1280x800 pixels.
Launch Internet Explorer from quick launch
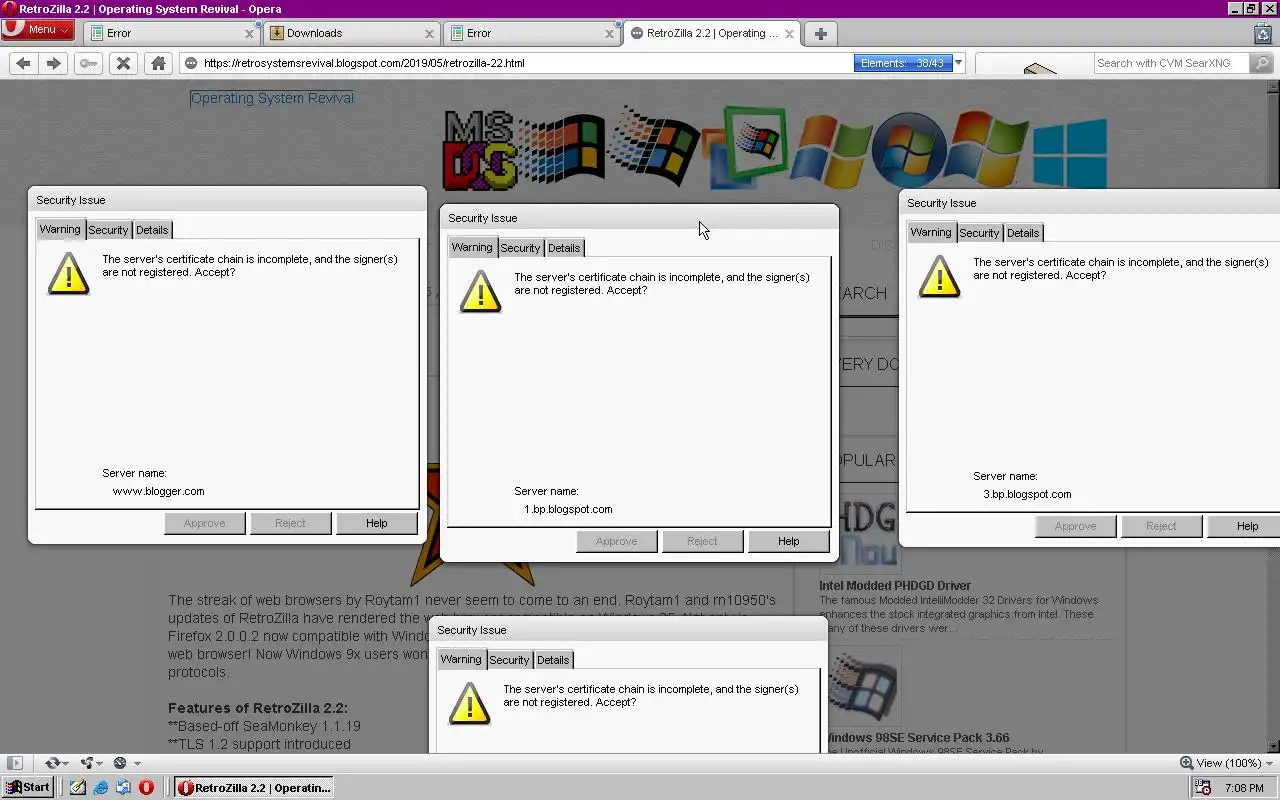[101, 788]
